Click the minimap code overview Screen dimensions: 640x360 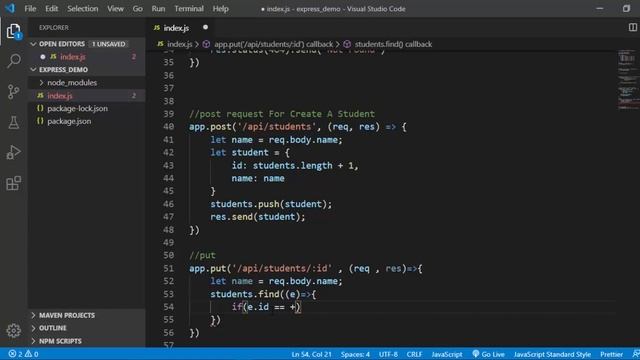pos(628,80)
